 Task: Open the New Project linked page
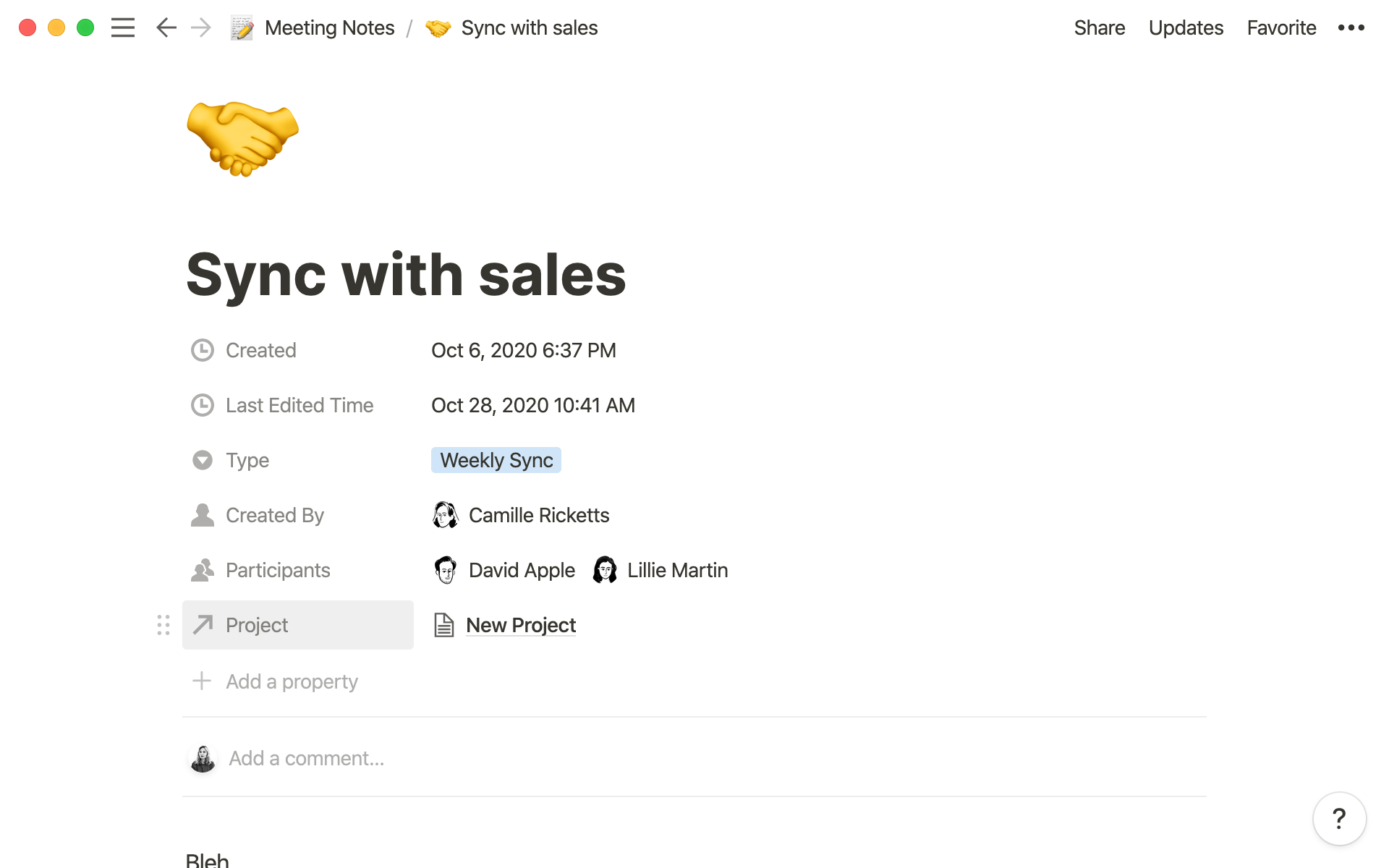(x=521, y=625)
